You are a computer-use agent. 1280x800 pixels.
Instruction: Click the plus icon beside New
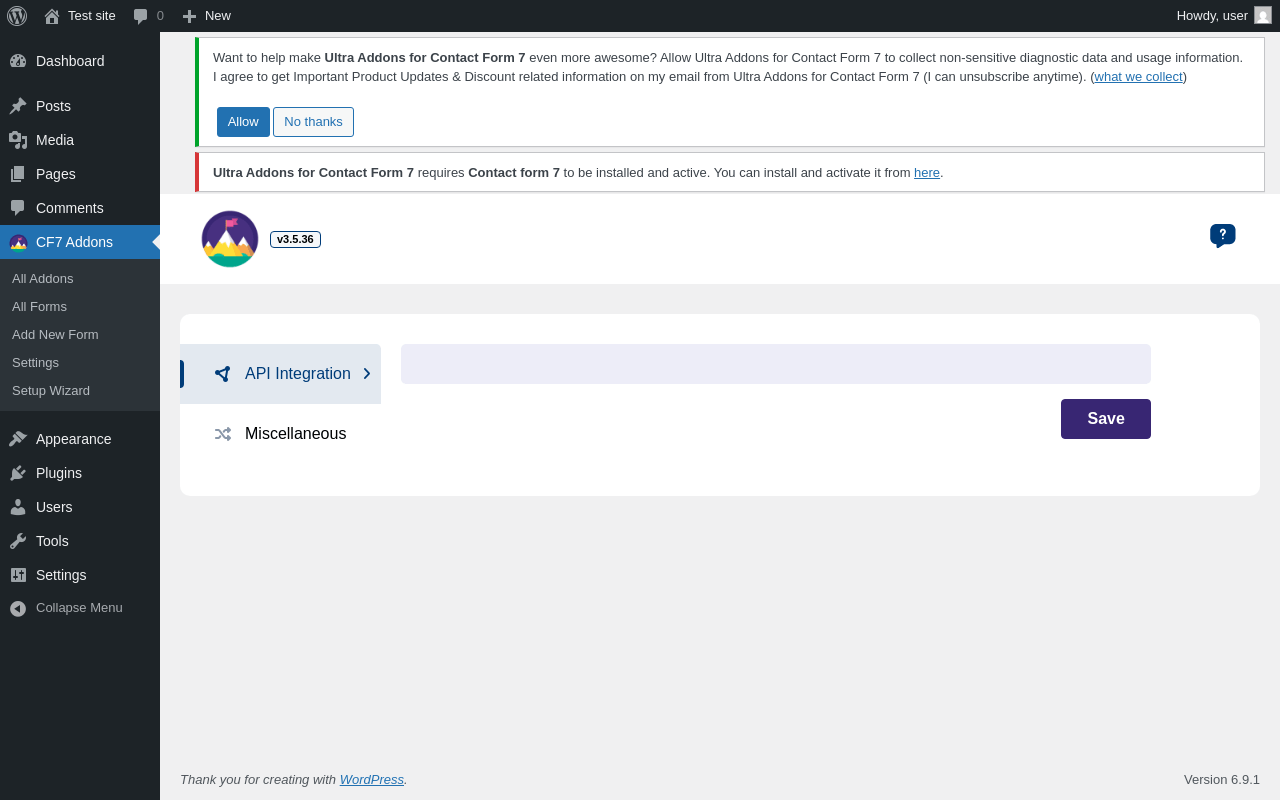coord(189,16)
